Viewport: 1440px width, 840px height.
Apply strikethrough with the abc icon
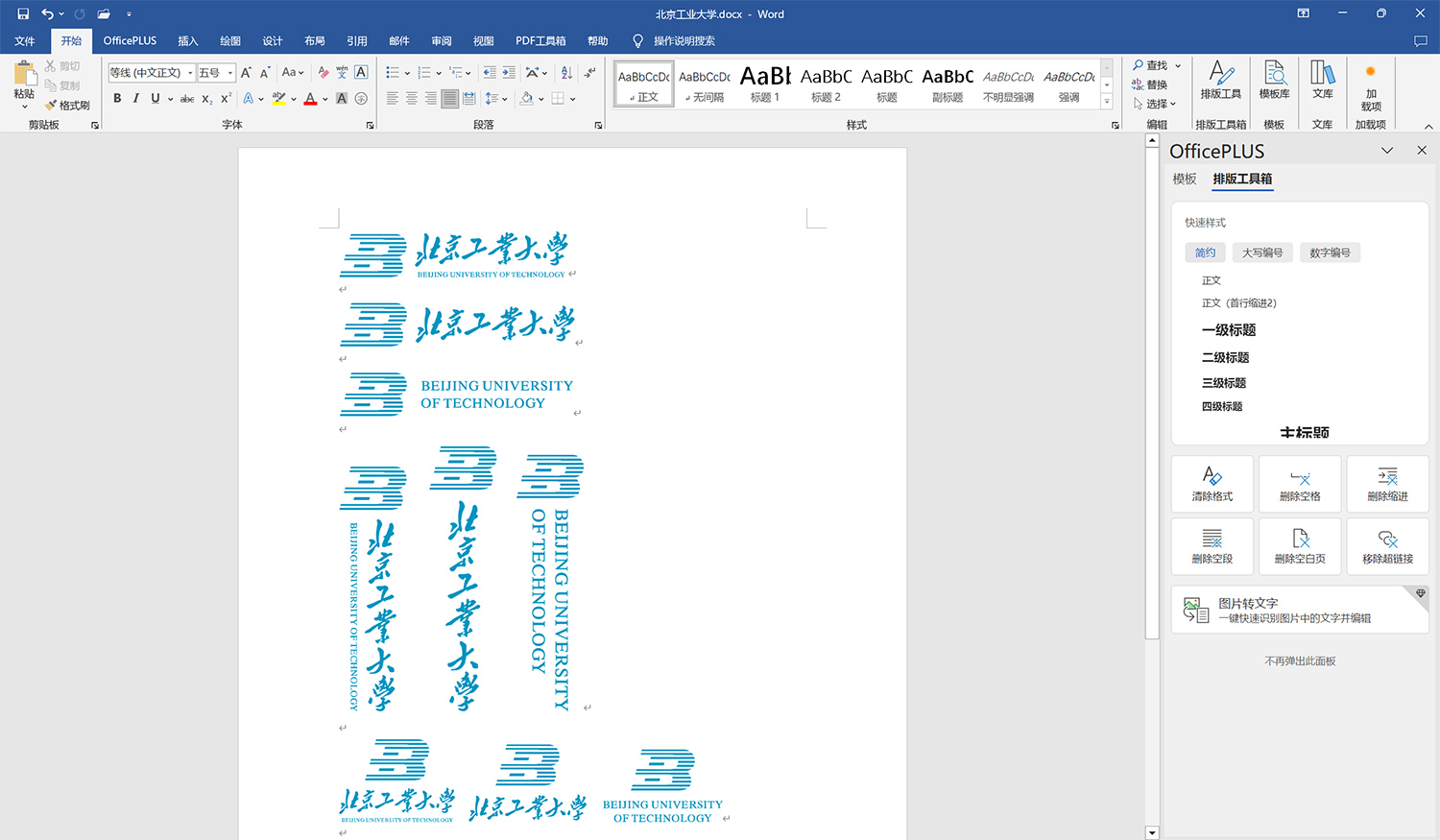(187, 98)
